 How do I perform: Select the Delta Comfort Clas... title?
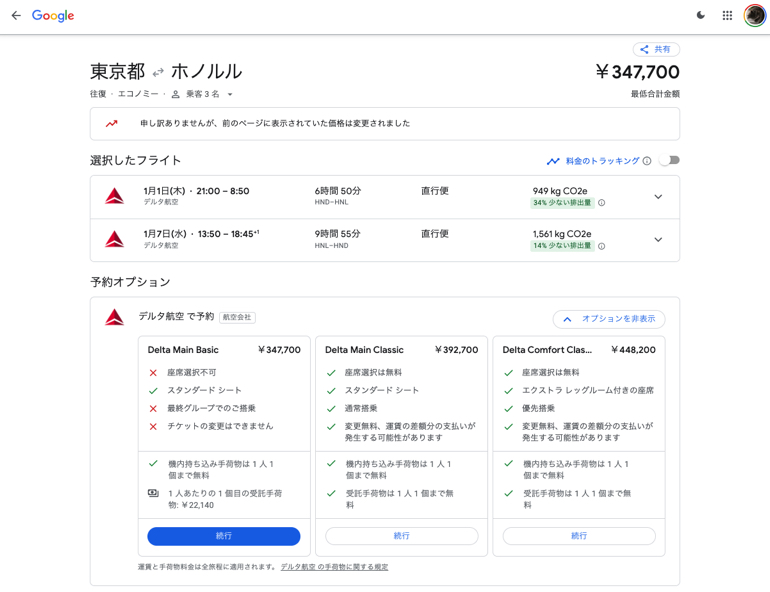pyautogui.click(x=547, y=350)
